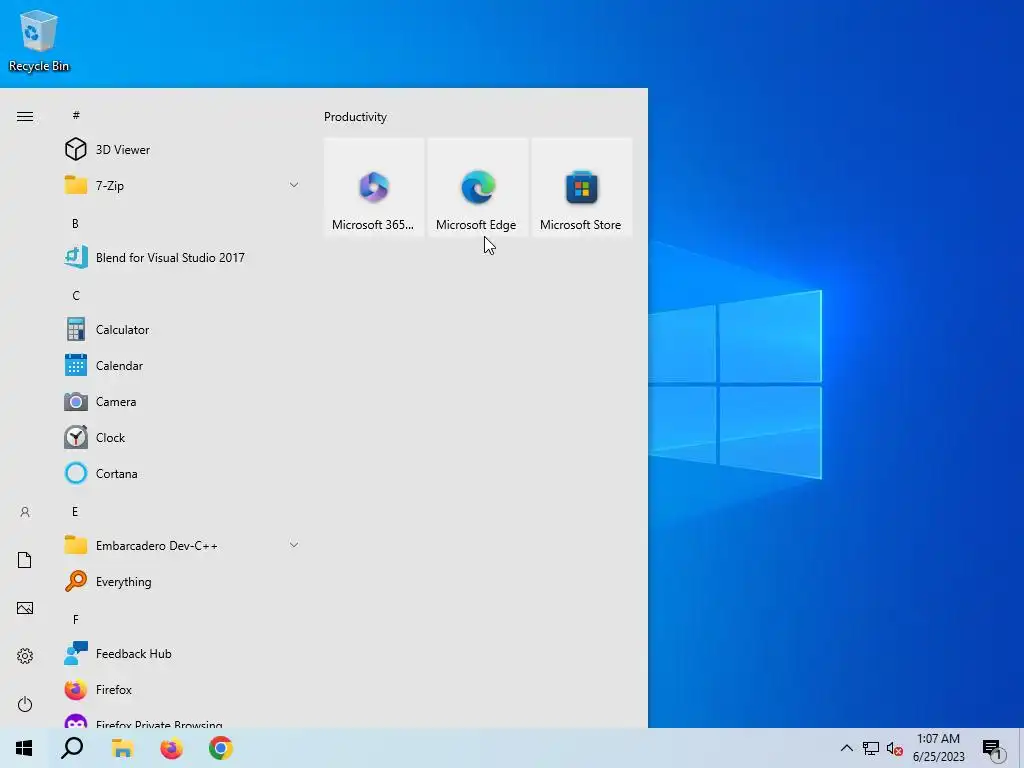Launch the Everything search app
1024x768 pixels.
coord(181,582)
